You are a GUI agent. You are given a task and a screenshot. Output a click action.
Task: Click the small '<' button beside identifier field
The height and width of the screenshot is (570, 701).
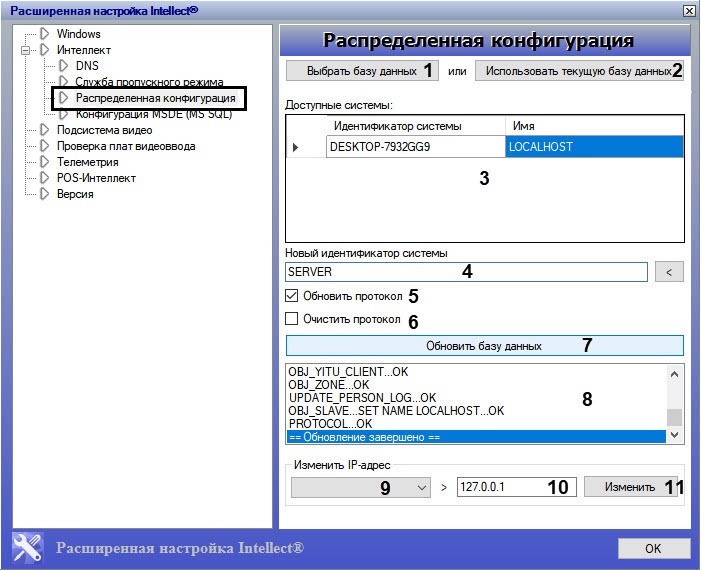point(669,272)
